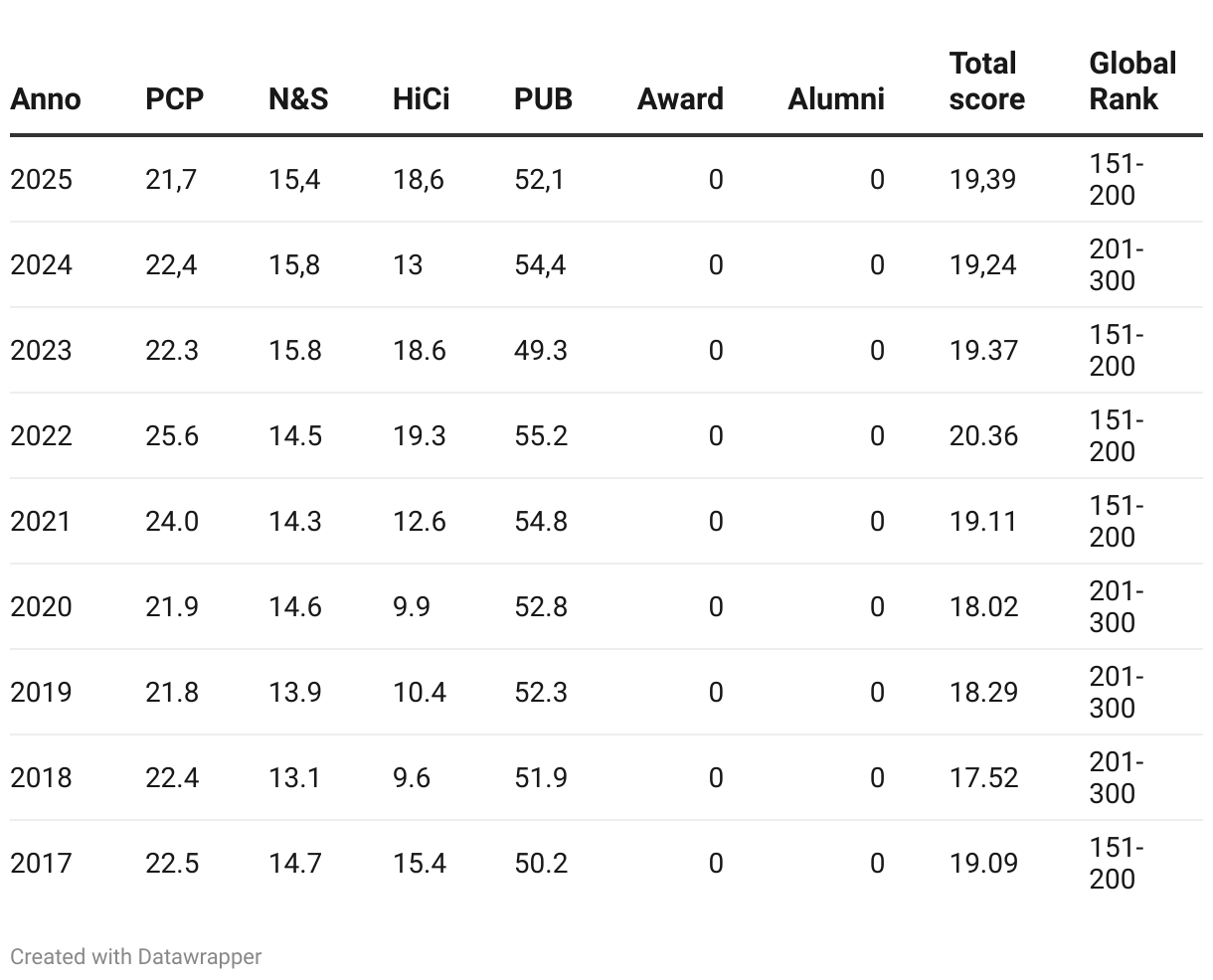
Task: Click the Alumni column header
Action: 836,98
